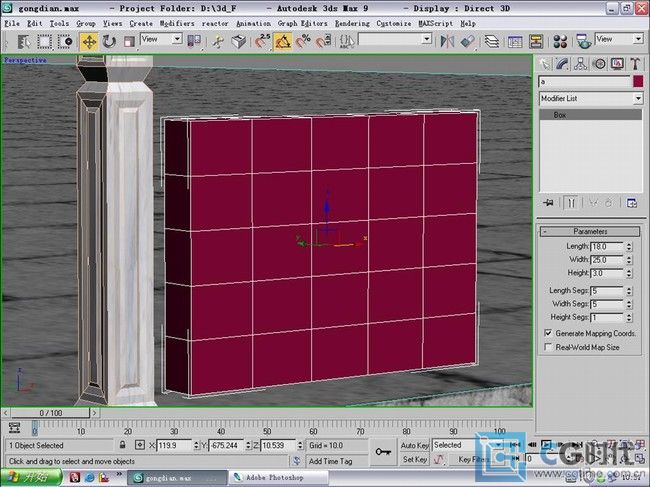This screenshot has width=650, height=487.
Task: Enable Real-World Map Size checkbox
Action: pyautogui.click(x=548, y=347)
